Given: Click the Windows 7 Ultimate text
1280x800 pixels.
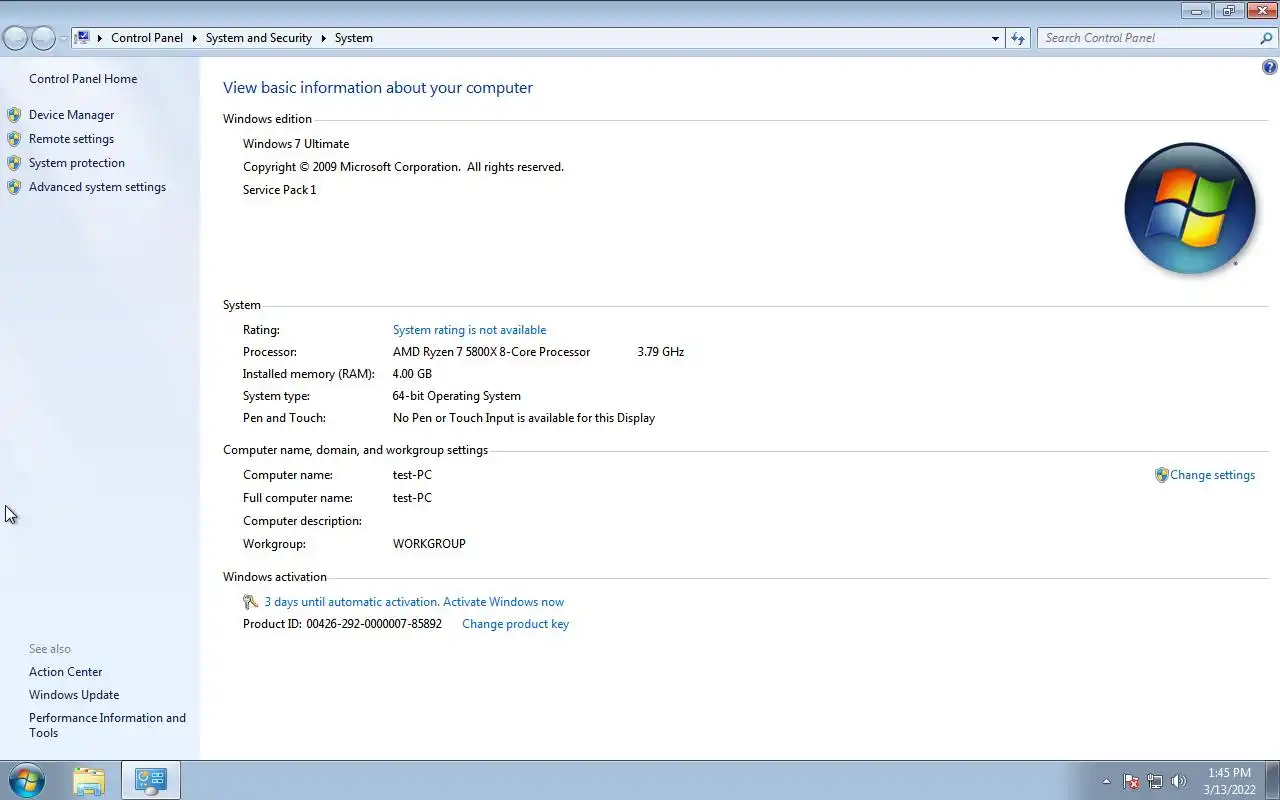Looking at the screenshot, I should (x=296, y=144).
